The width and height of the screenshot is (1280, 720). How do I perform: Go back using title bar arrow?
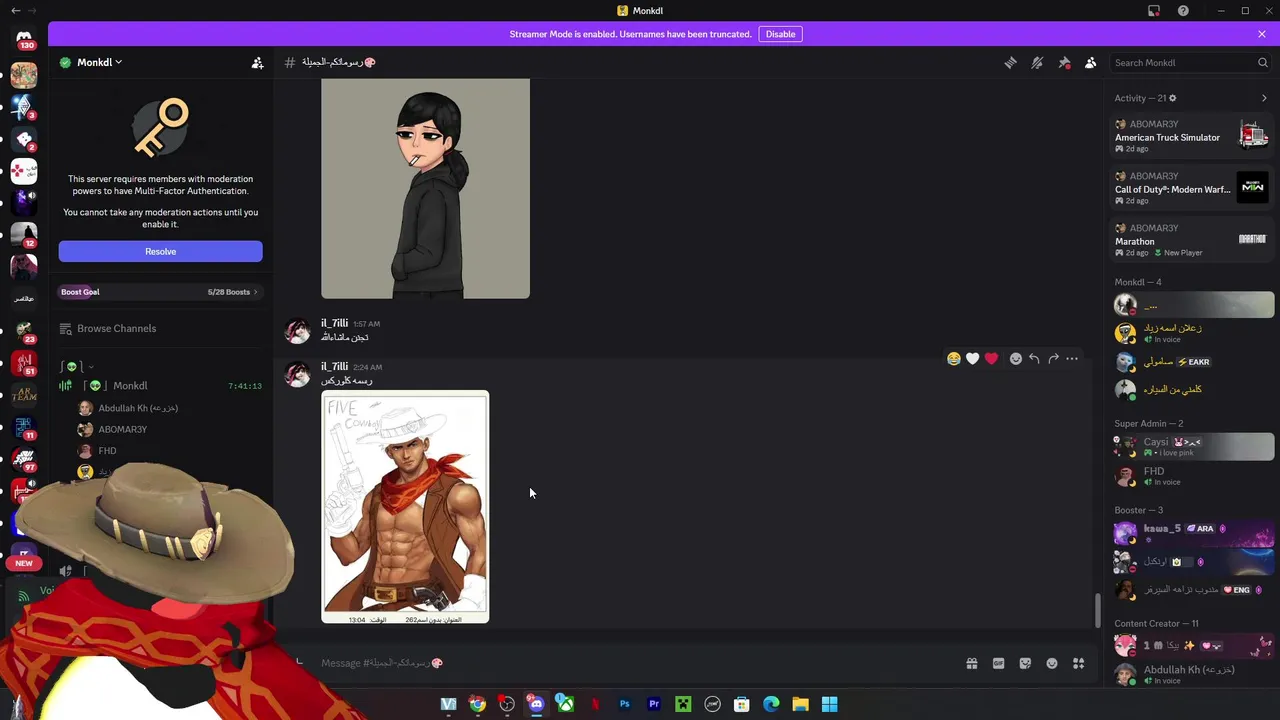tap(16, 11)
